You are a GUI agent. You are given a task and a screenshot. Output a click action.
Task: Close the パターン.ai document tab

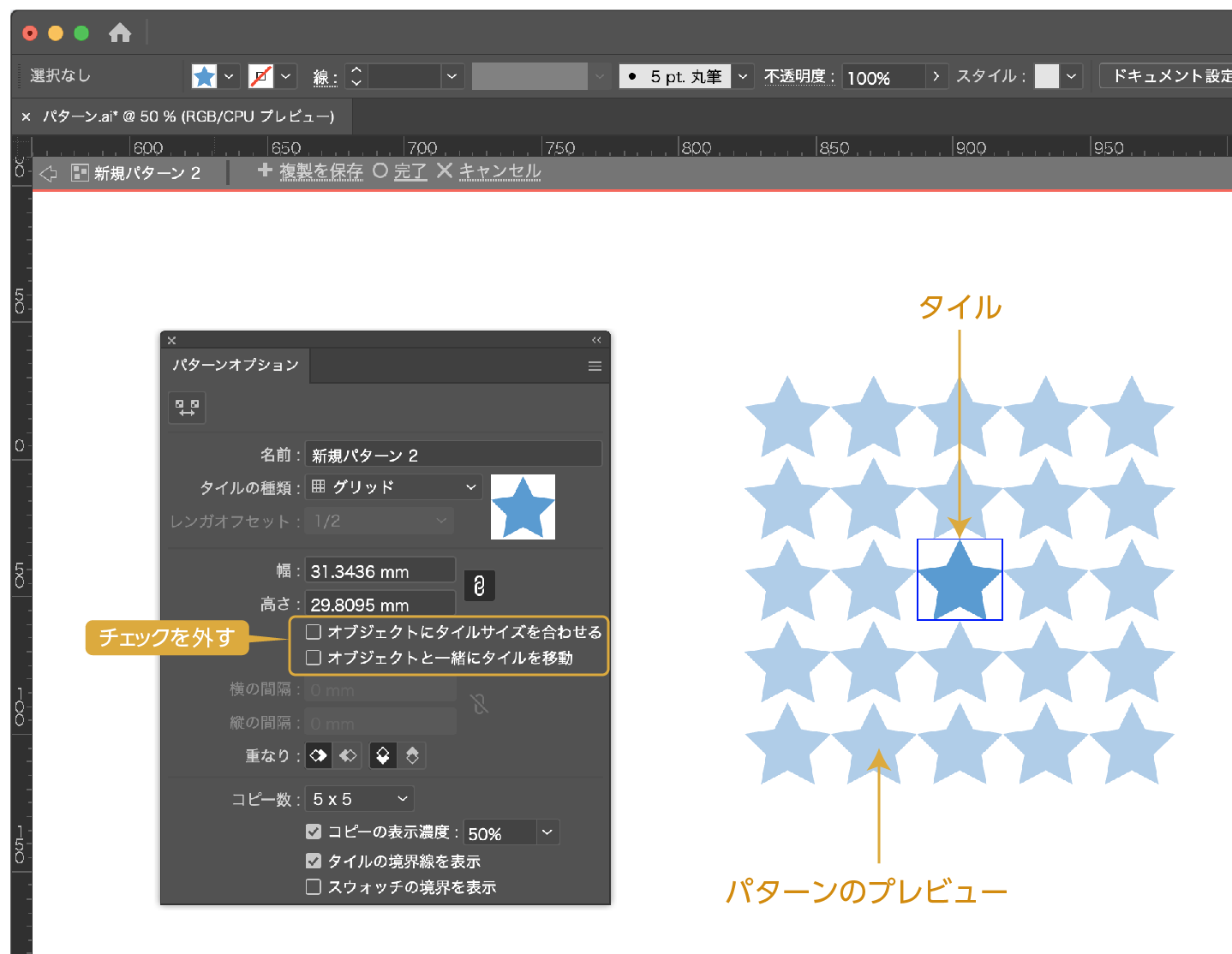26,116
